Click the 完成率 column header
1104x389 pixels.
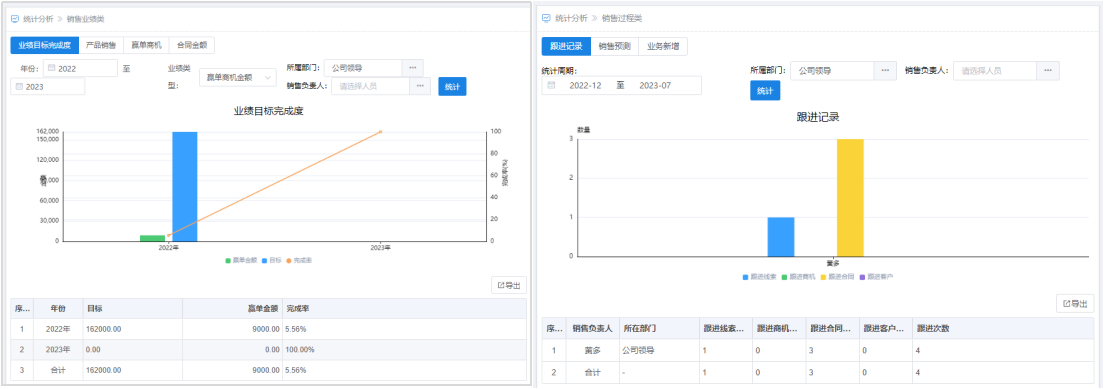tap(404, 308)
